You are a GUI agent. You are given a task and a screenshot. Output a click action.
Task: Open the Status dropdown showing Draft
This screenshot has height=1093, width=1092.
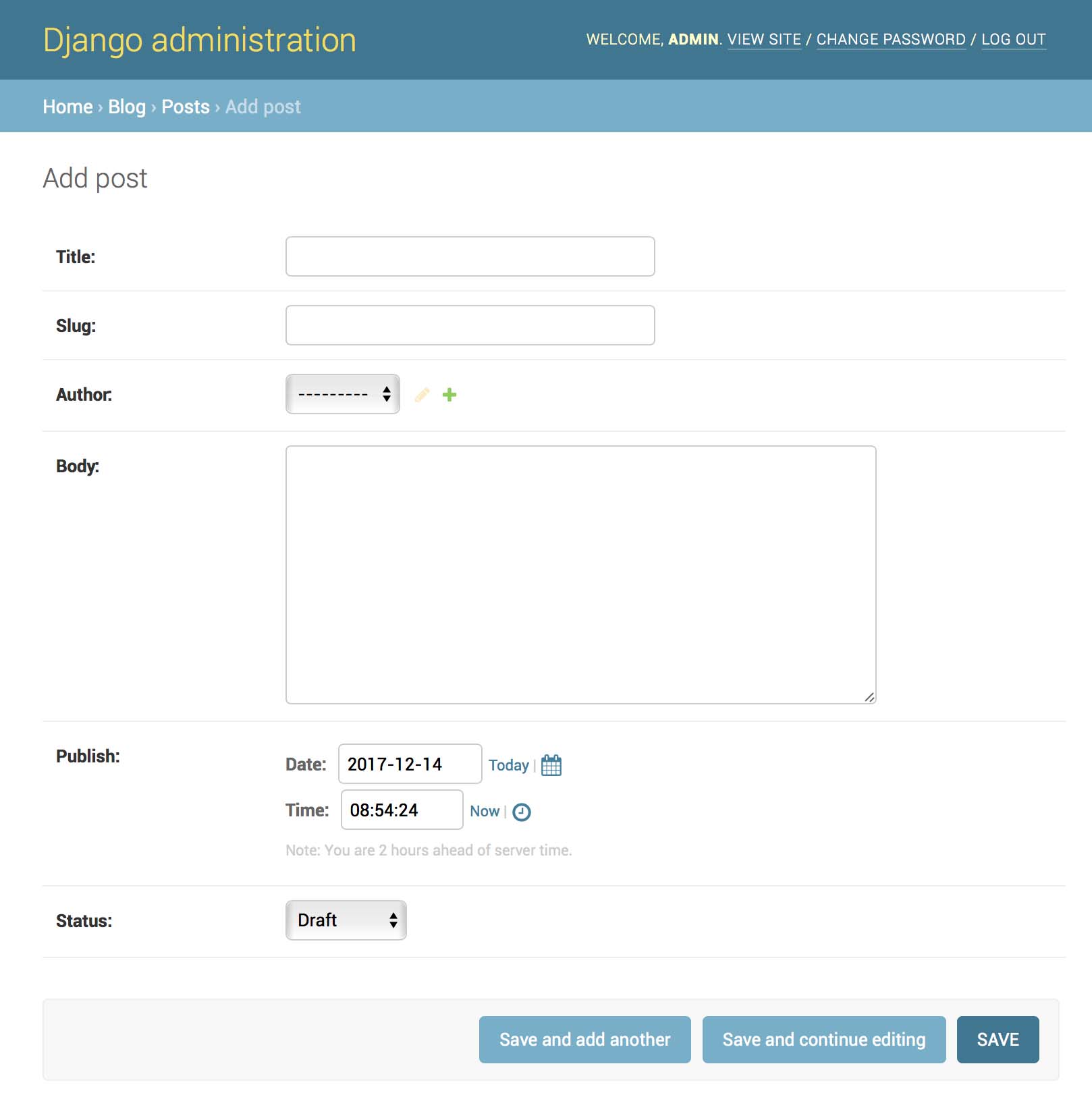(x=346, y=920)
